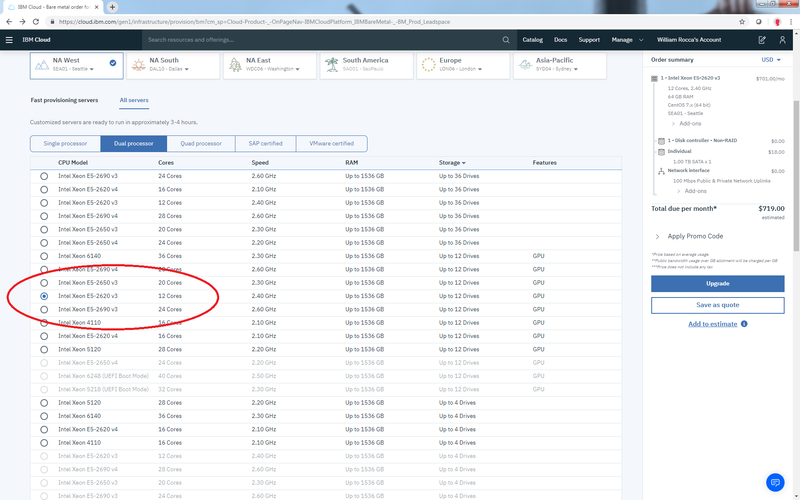The height and width of the screenshot is (500, 800).
Task: Click the search magnifier icon in header
Action: [506, 40]
